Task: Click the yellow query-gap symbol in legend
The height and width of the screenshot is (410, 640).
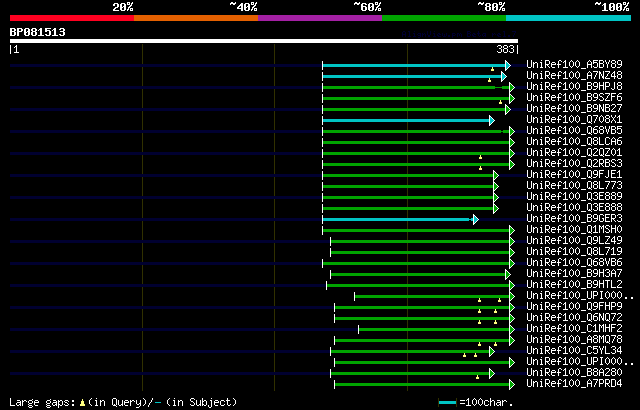Action: (82, 403)
